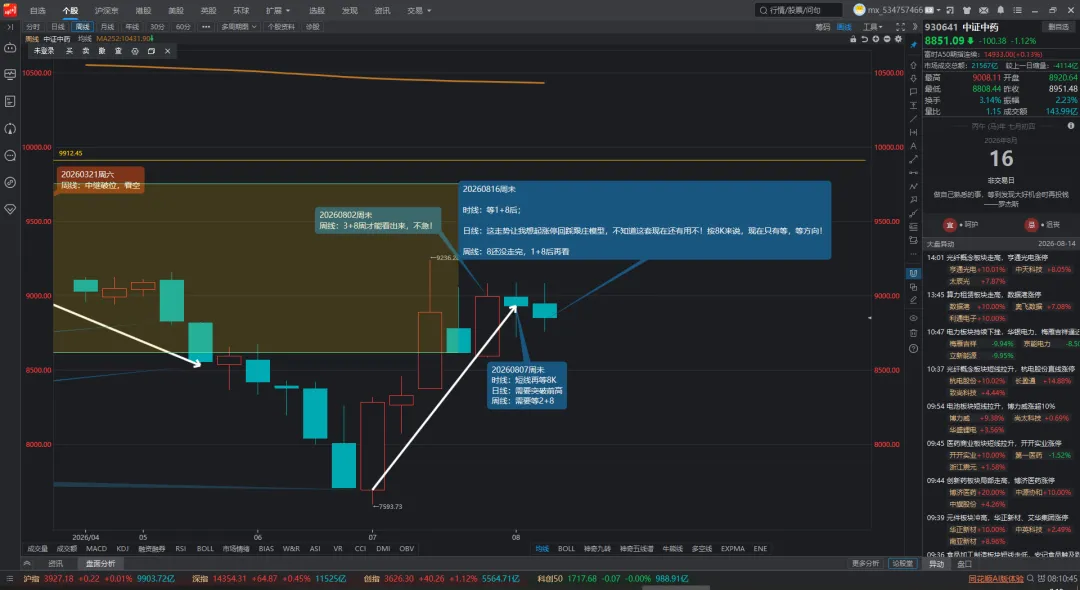Select the magnet snap tool in drawing toolbar
This screenshot has width=1080, height=590.
[x=913, y=273]
